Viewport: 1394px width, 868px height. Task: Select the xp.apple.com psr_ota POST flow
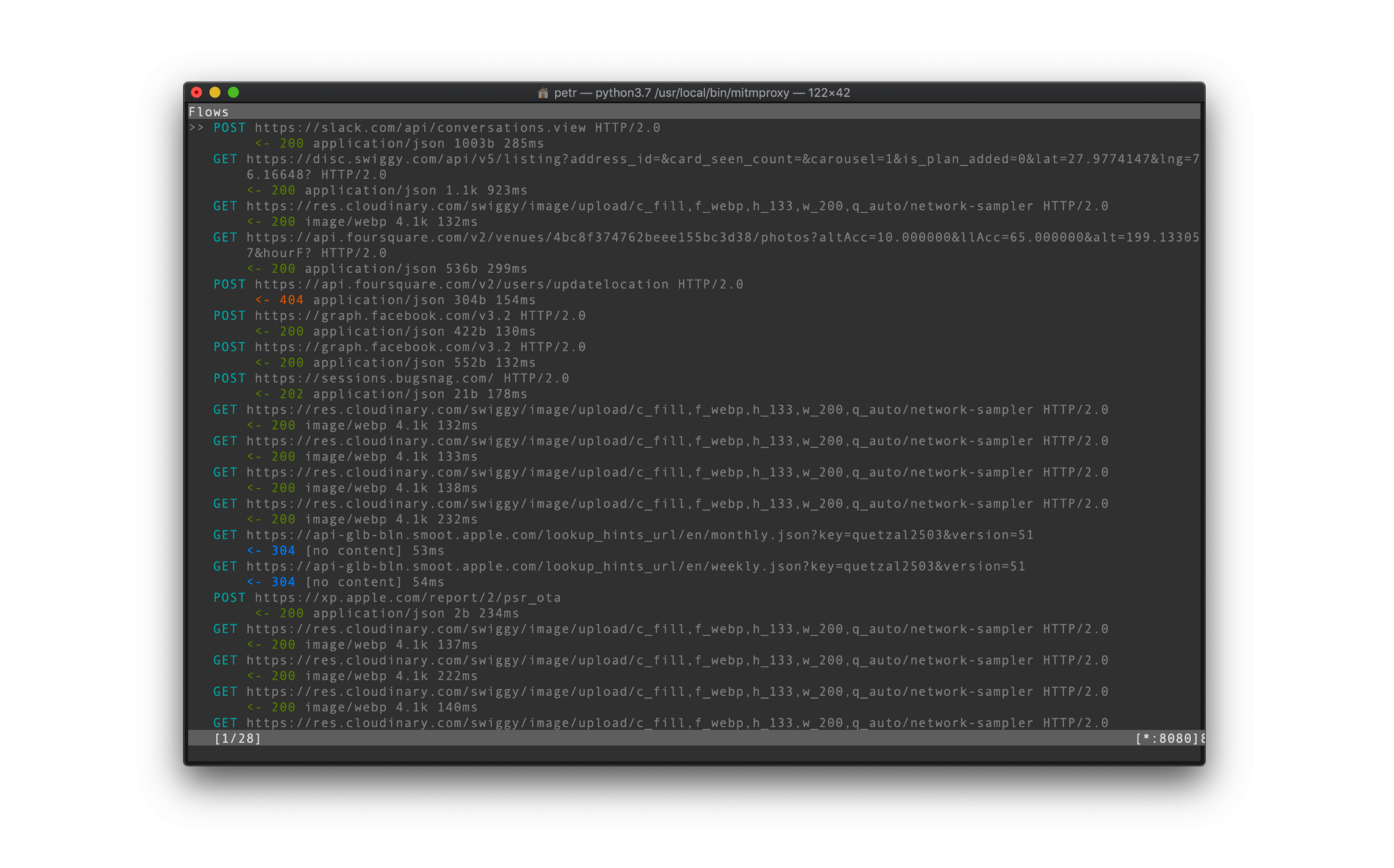click(387, 598)
